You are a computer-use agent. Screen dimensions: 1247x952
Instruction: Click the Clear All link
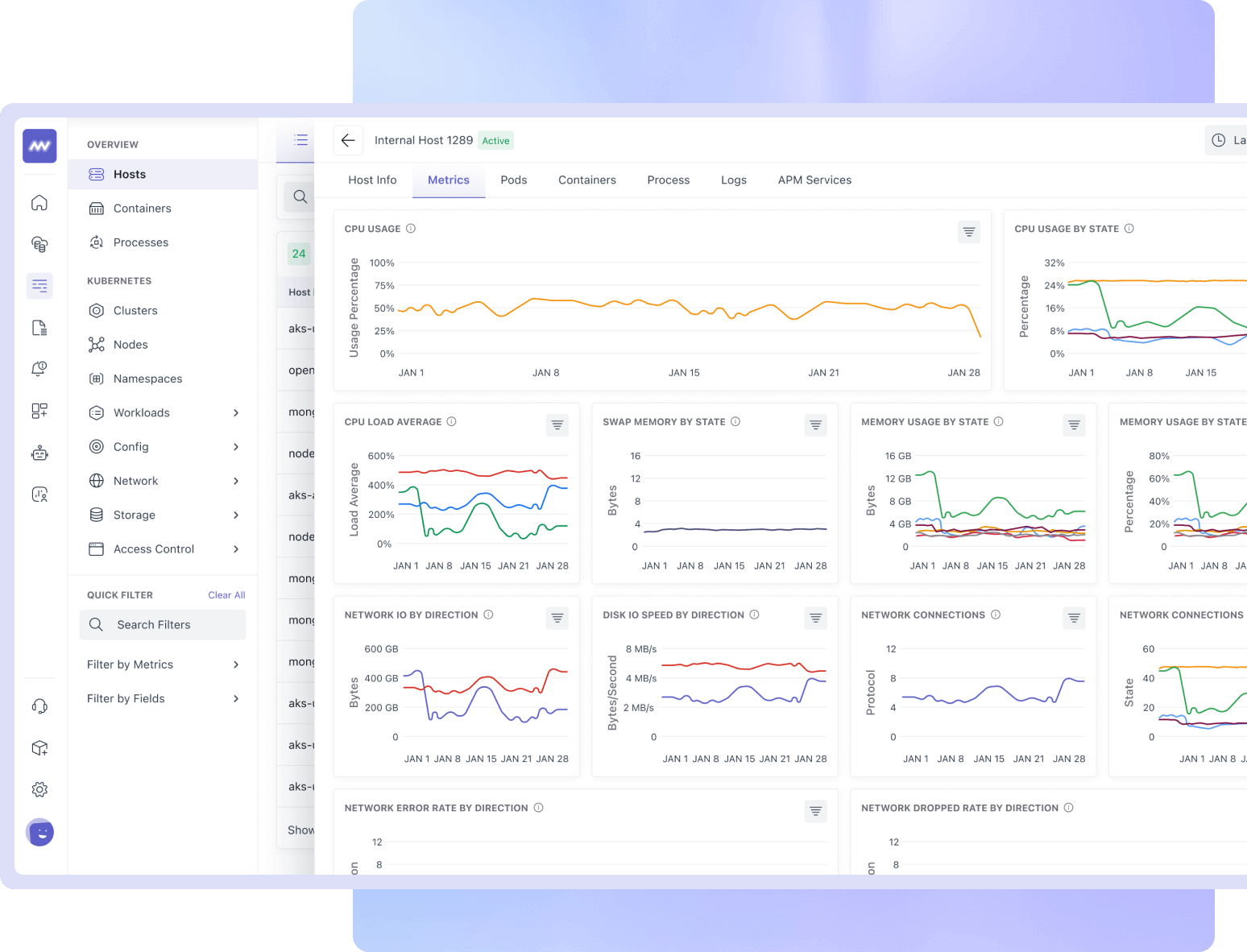coord(226,595)
